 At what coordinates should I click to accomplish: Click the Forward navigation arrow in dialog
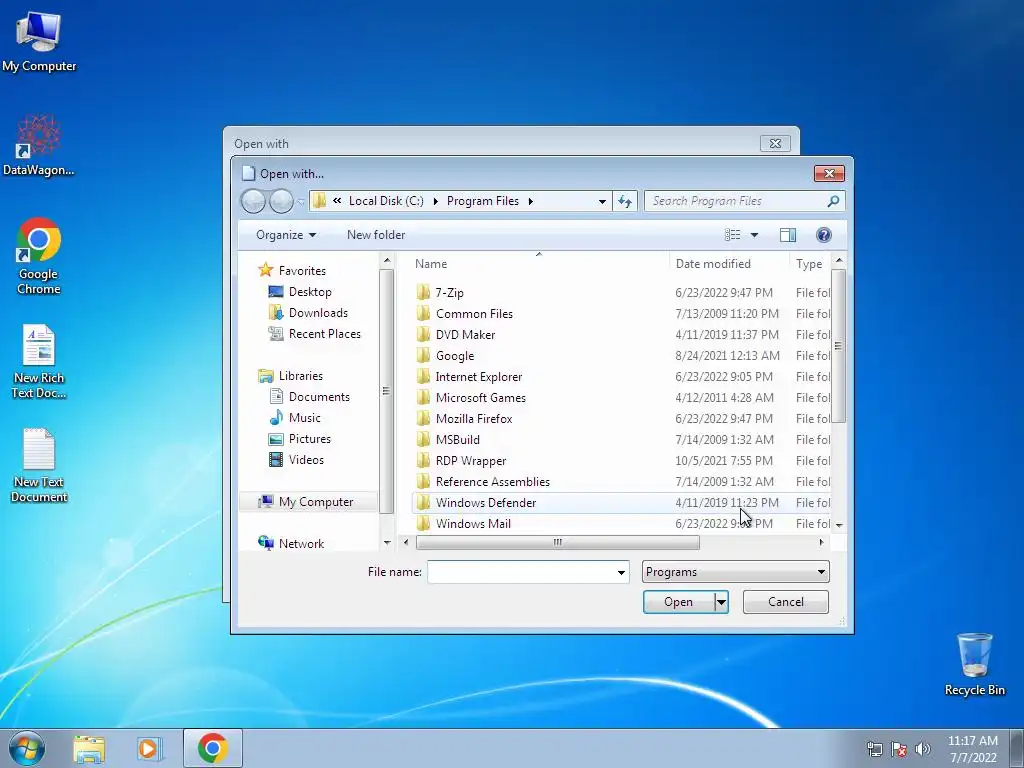(x=281, y=201)
